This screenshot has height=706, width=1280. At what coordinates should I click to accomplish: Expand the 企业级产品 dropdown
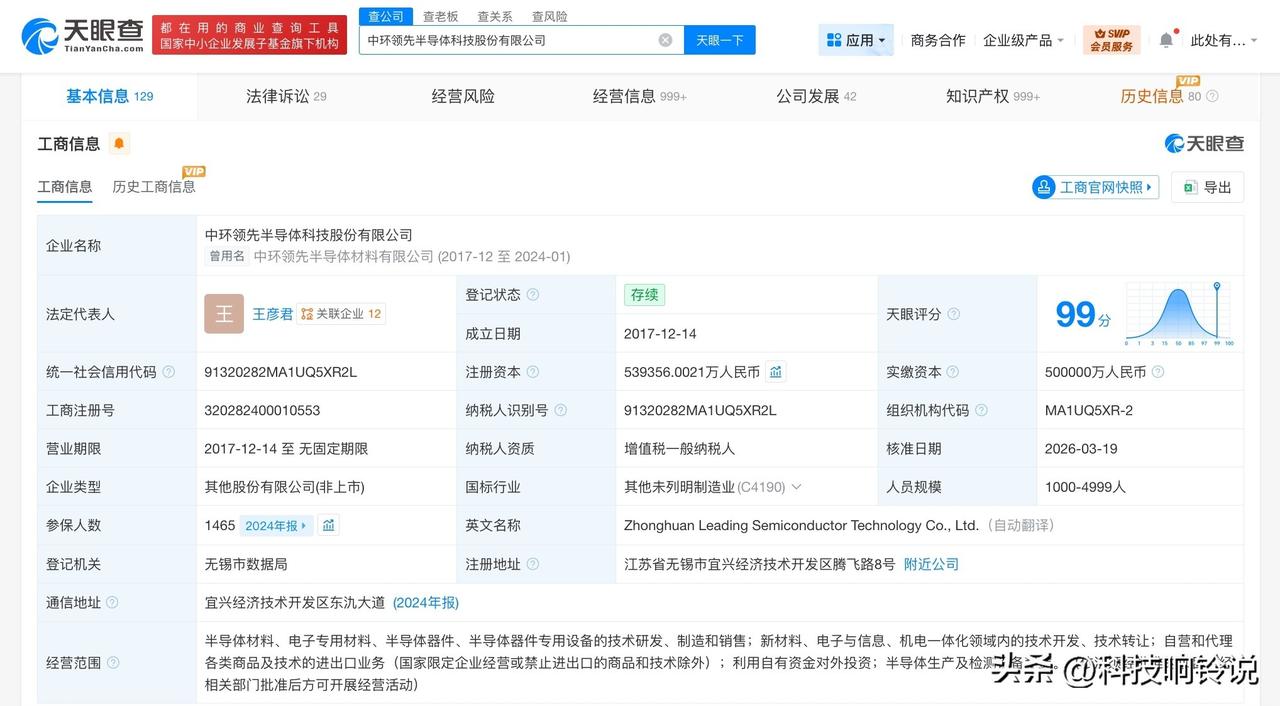click(1023, 39)
